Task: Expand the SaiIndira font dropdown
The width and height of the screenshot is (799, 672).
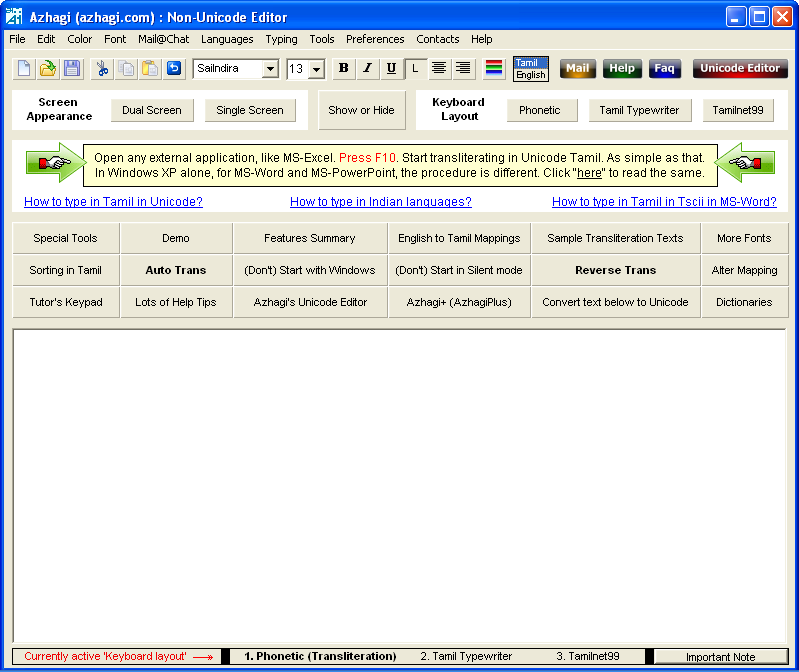Action: tap(271, 69)
